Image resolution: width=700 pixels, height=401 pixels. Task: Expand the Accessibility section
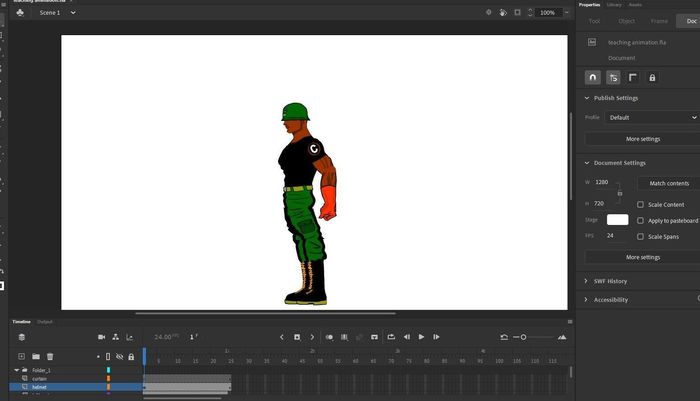click(586, 300)
